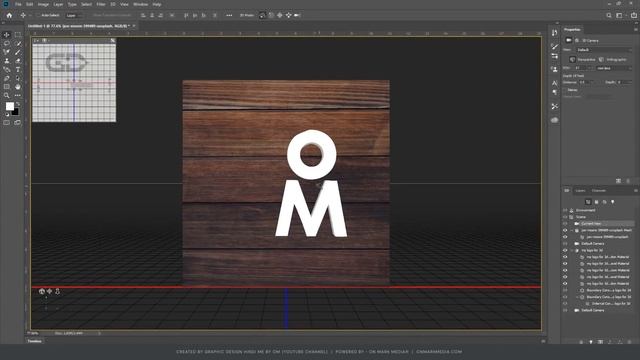
Task: Open view selector dropdown in secondary view
Action: coord(36,40)
